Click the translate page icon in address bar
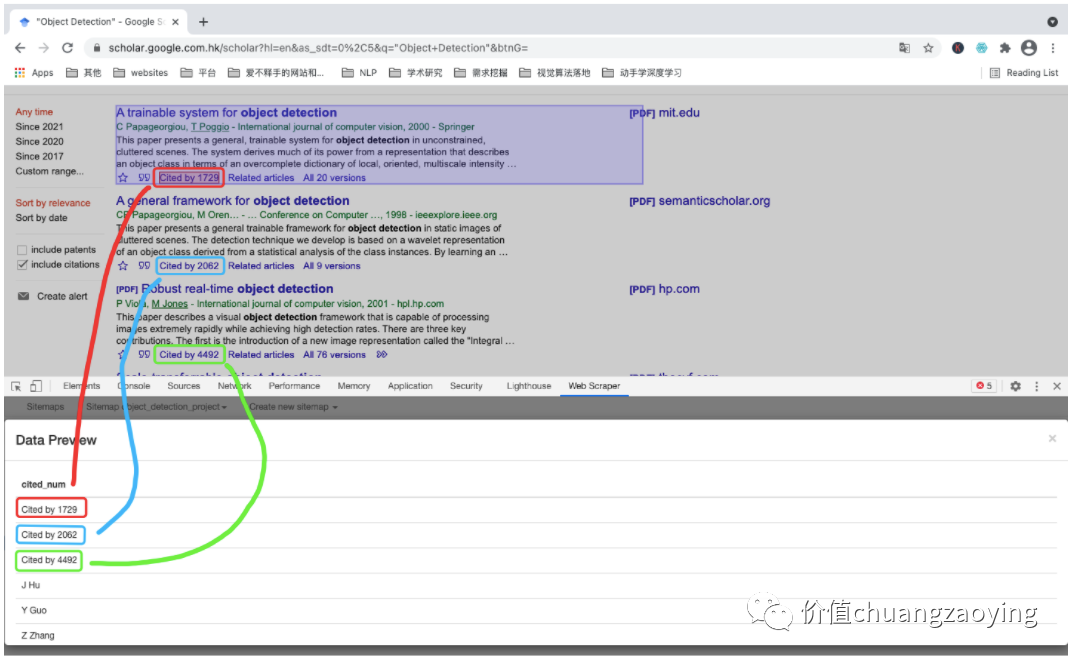 (x=904, y=48)
